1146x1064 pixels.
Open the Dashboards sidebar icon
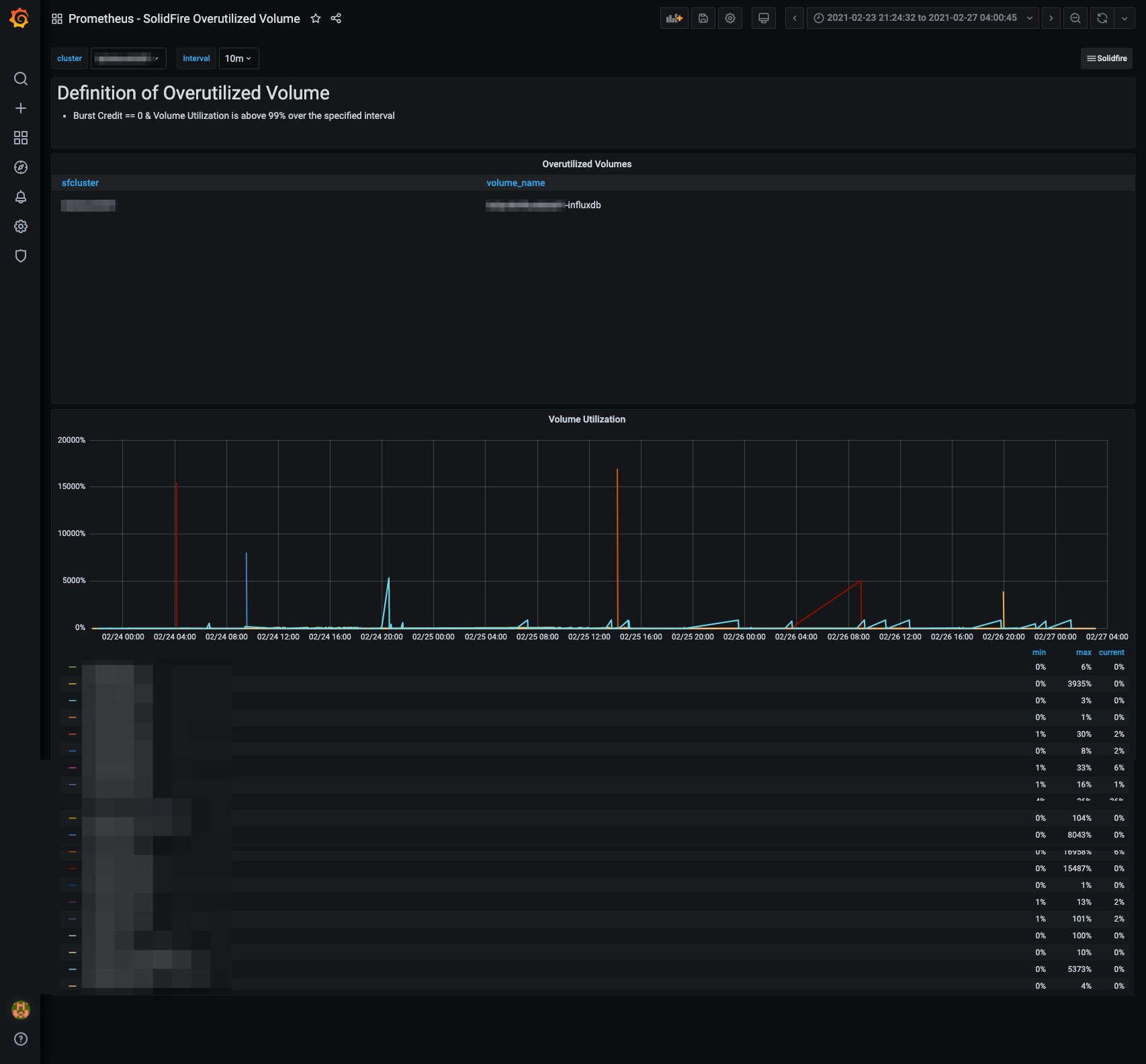coord(21,138)
